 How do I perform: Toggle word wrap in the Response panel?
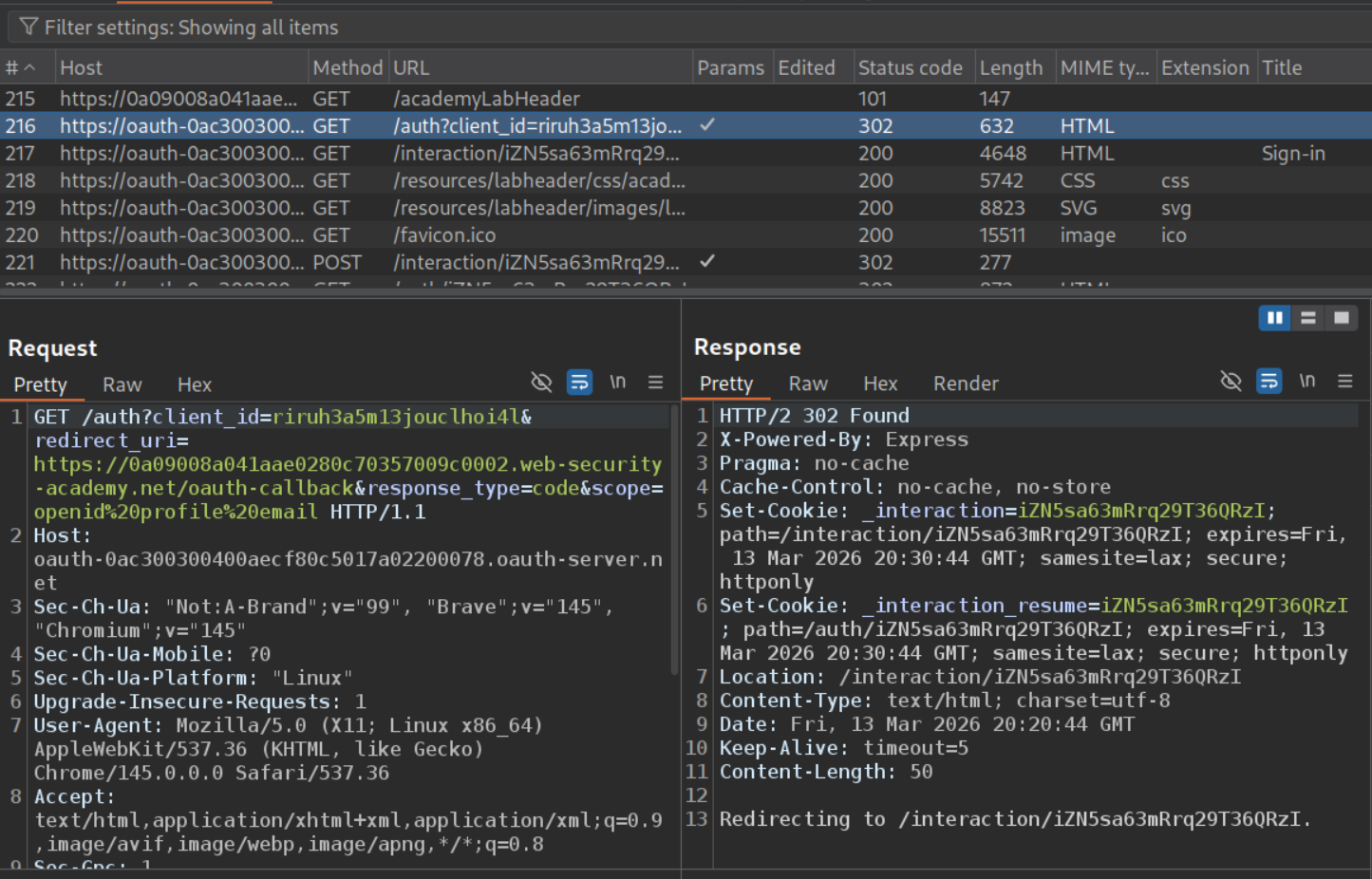tap(1269, 381)
